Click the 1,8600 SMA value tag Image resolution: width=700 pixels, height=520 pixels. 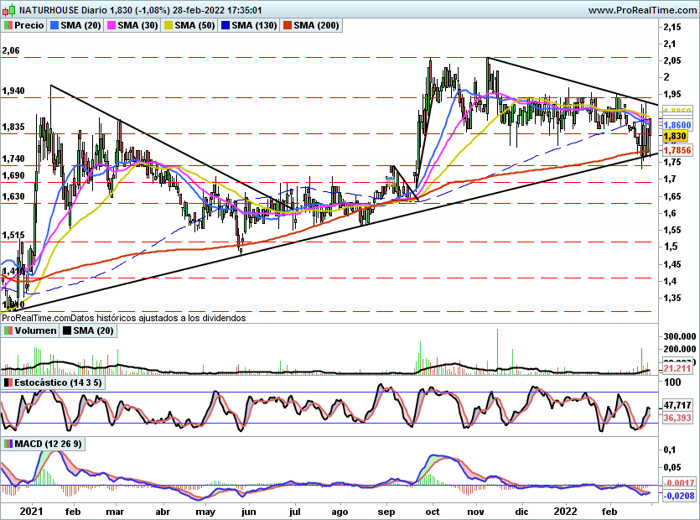[x=677, y=125]
